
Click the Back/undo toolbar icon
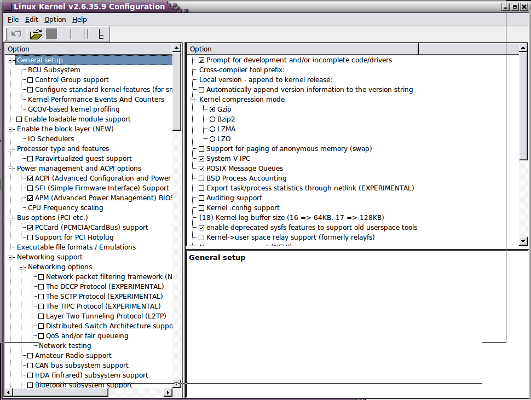coord(16,34)
